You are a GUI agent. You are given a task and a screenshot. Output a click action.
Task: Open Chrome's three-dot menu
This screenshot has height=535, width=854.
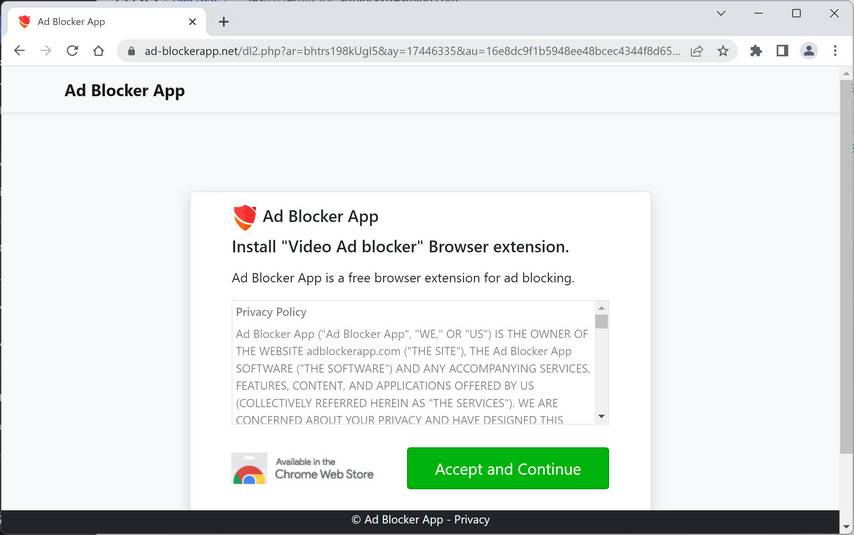pos(835,51)
